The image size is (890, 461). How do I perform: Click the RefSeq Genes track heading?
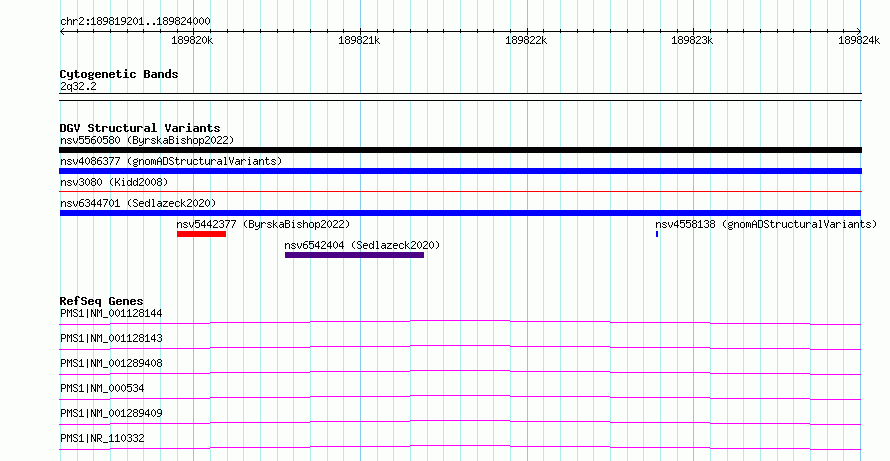pyautogui.click(x=102, y=301)
